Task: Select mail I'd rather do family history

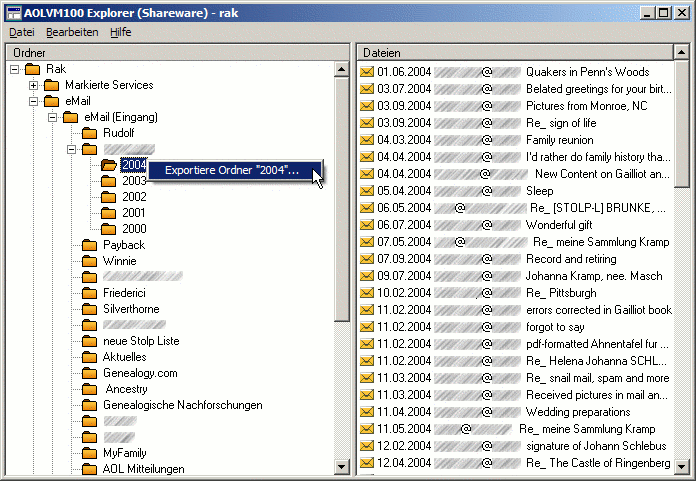Action: 598,157
